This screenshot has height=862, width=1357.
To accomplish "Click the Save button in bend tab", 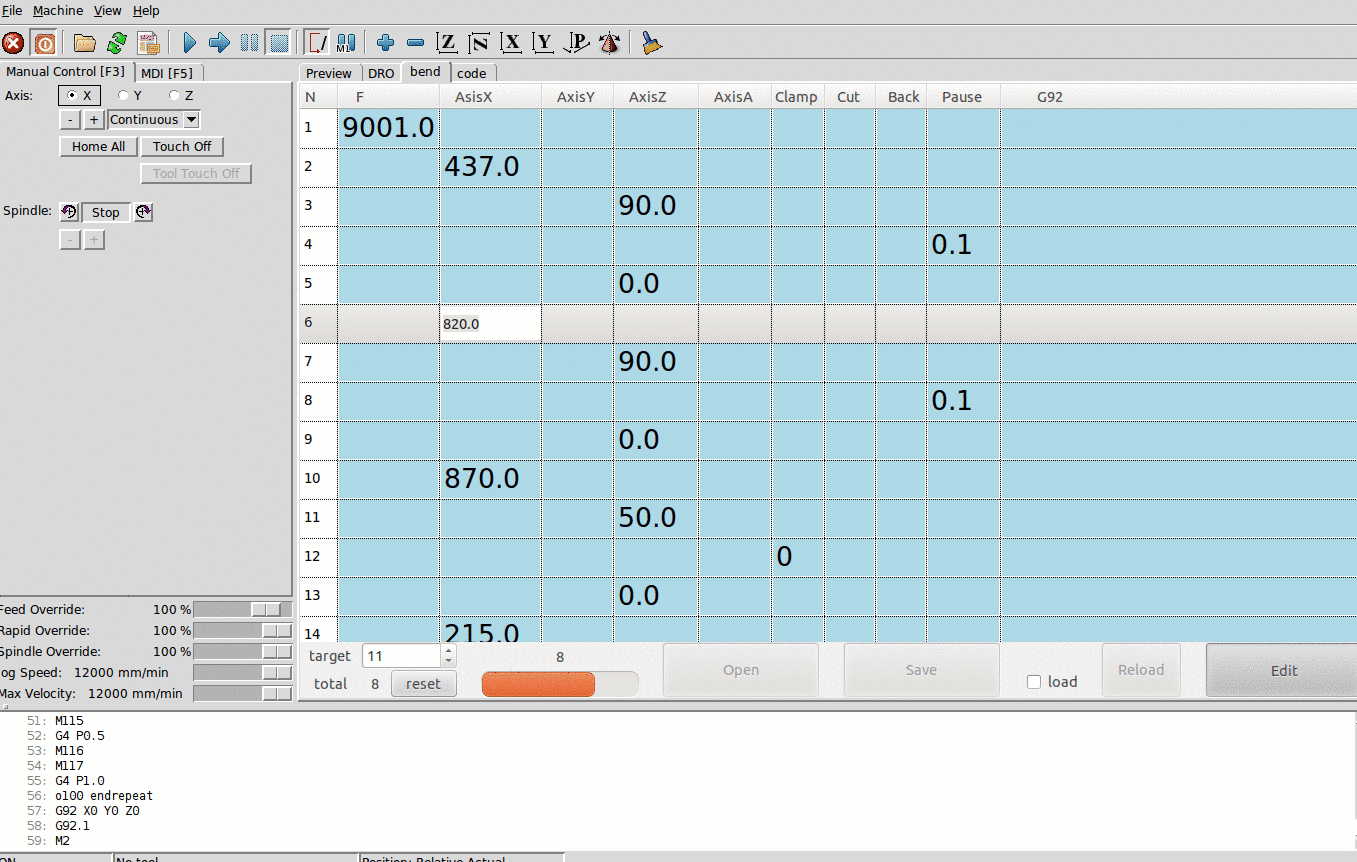I will [921, 670].
